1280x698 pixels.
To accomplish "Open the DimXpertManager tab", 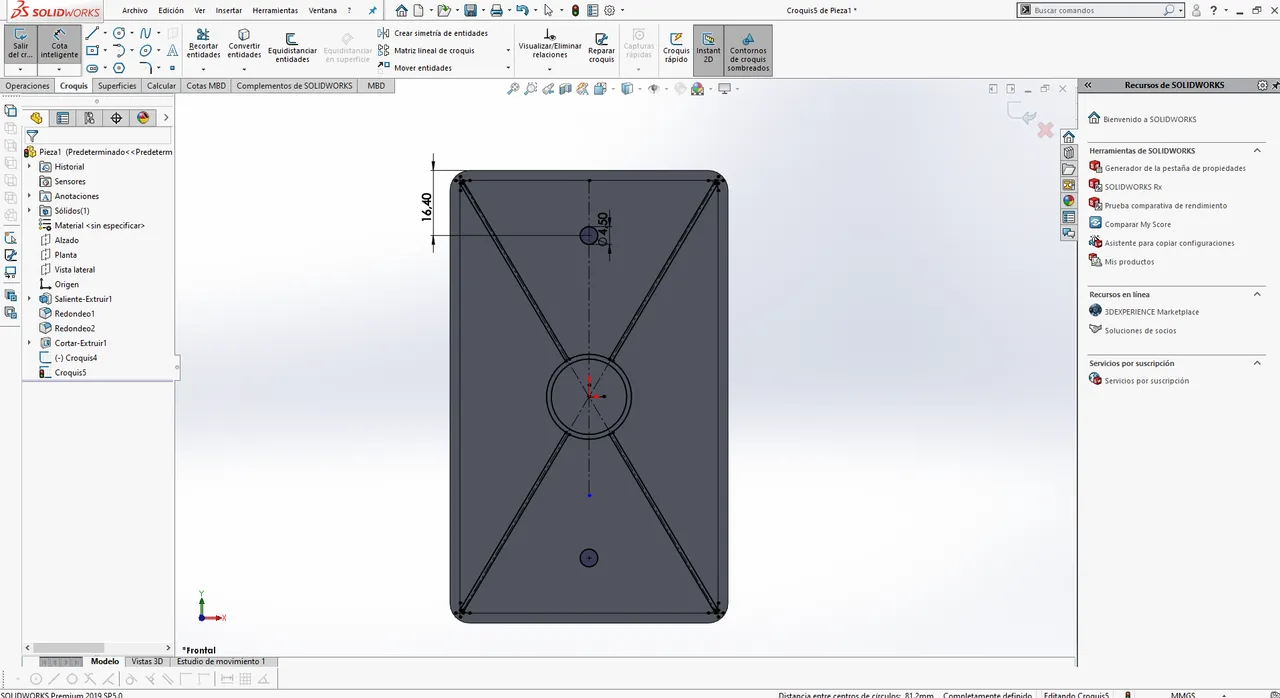I will 116,118.
